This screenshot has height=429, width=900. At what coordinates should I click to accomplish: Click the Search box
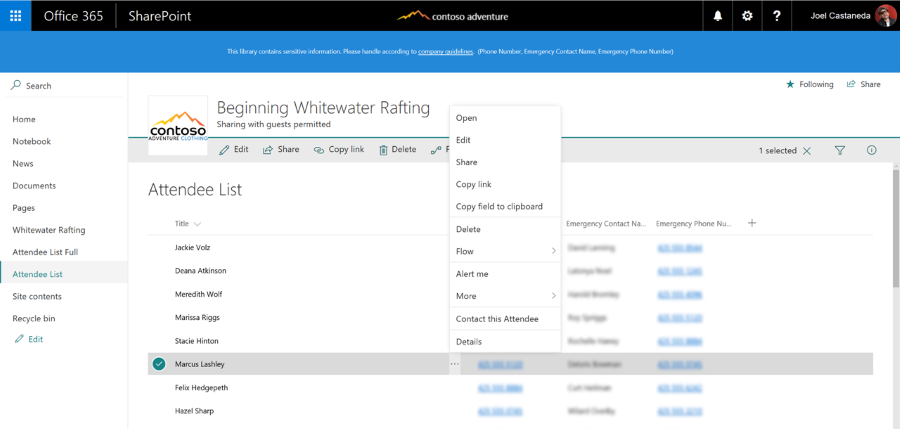tap(64, 86)
